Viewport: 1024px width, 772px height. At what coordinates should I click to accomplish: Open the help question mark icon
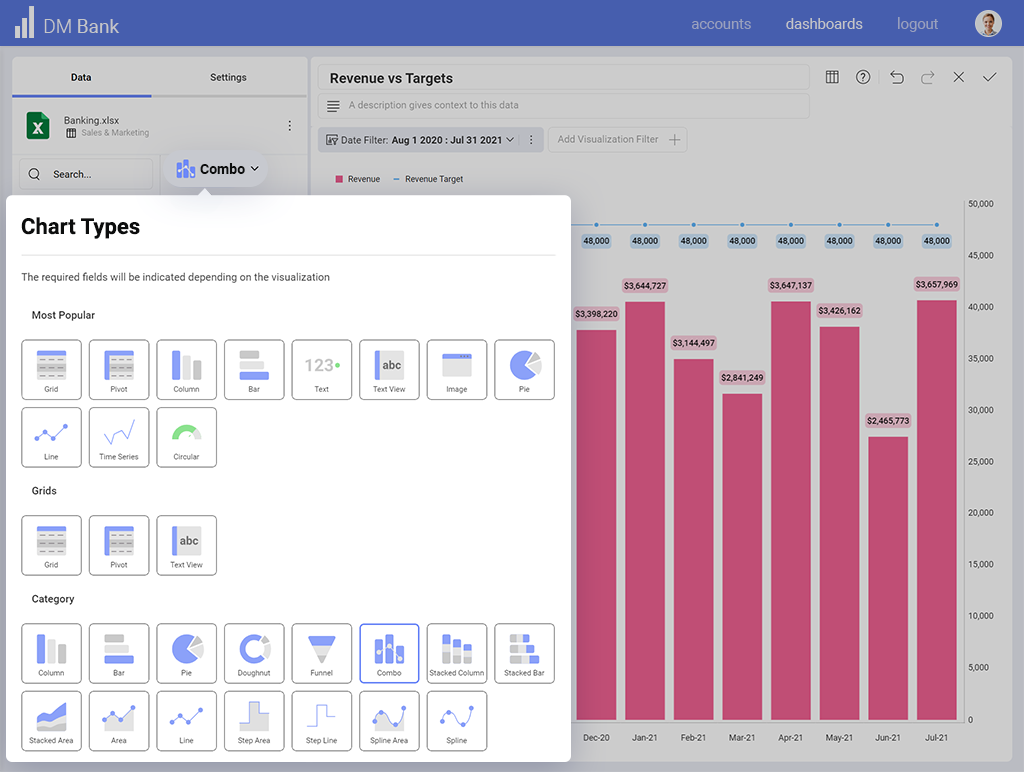tap(863, 77)
